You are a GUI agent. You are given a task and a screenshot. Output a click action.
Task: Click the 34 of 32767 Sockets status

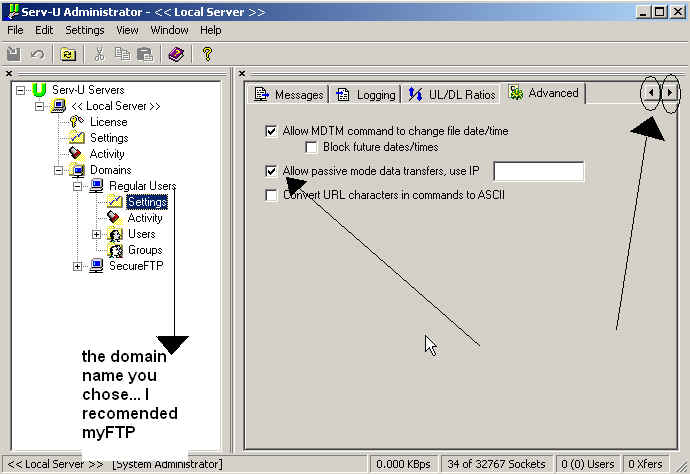coord(496,464)
